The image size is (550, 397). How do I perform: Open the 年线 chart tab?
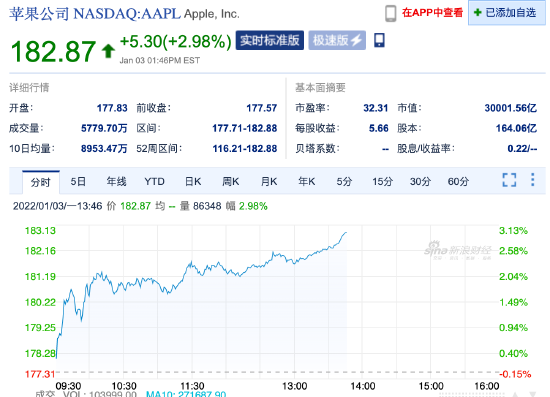[x=116, y=182]
